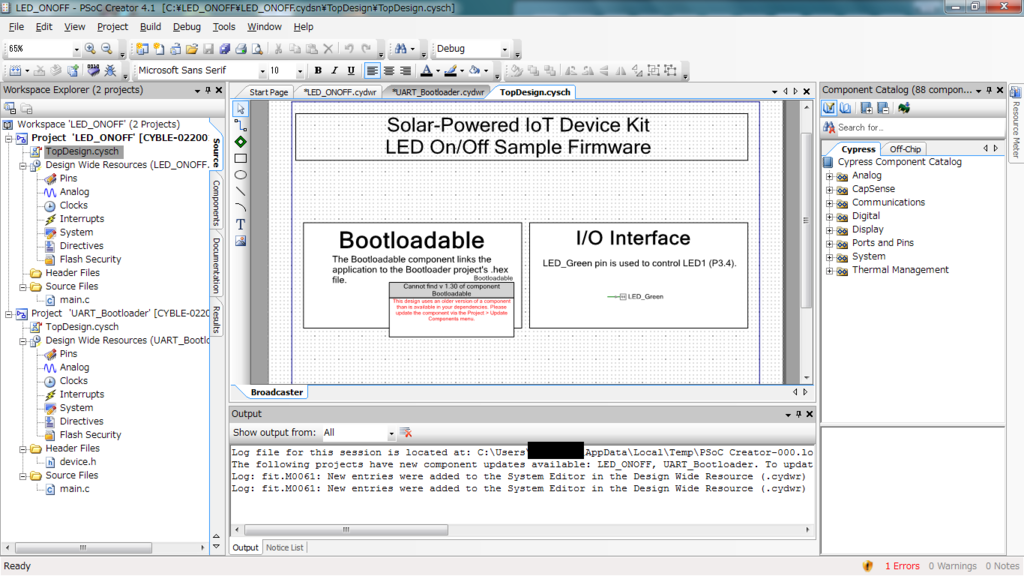Align text left
The height and width of the screenshot is (576, 1024).
[372, 71]
